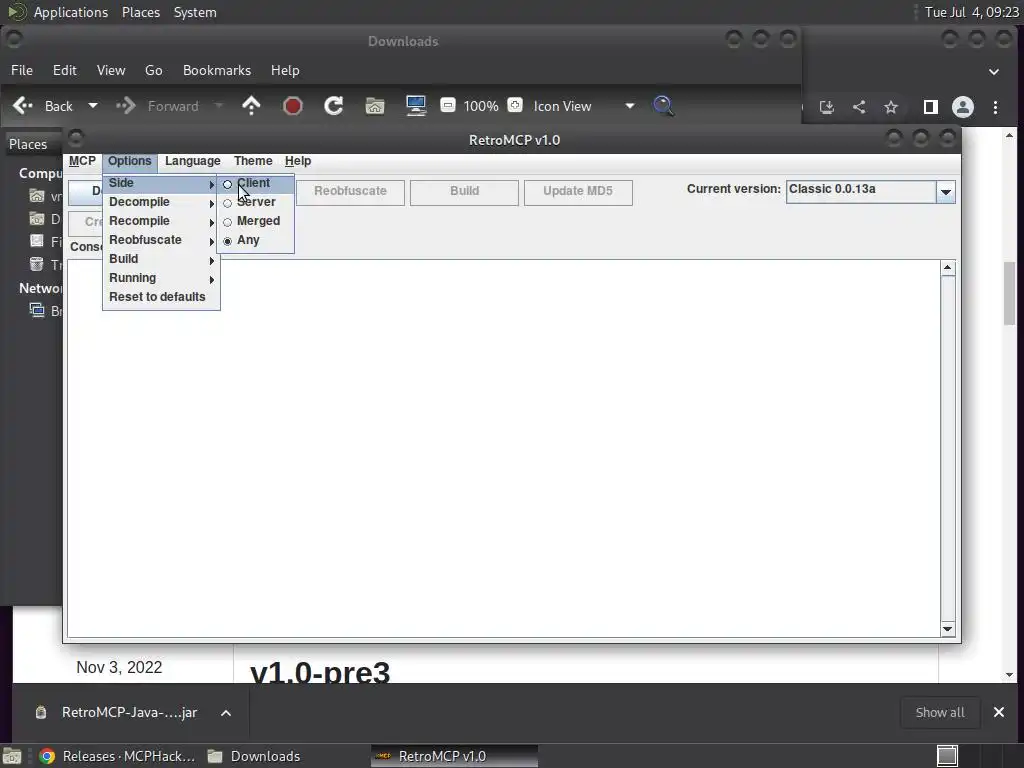The height and width of the screenshot is (768, 1024).
Task: Select the Merged side radio option
Action: point(255,221)
